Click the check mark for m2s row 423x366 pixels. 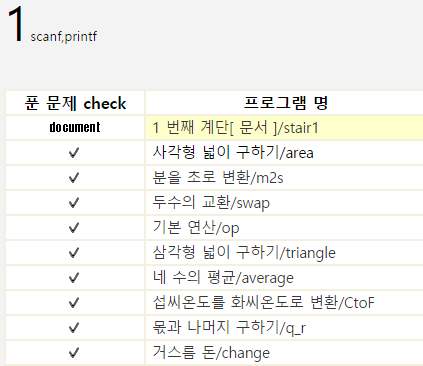(x=74, y=178)
